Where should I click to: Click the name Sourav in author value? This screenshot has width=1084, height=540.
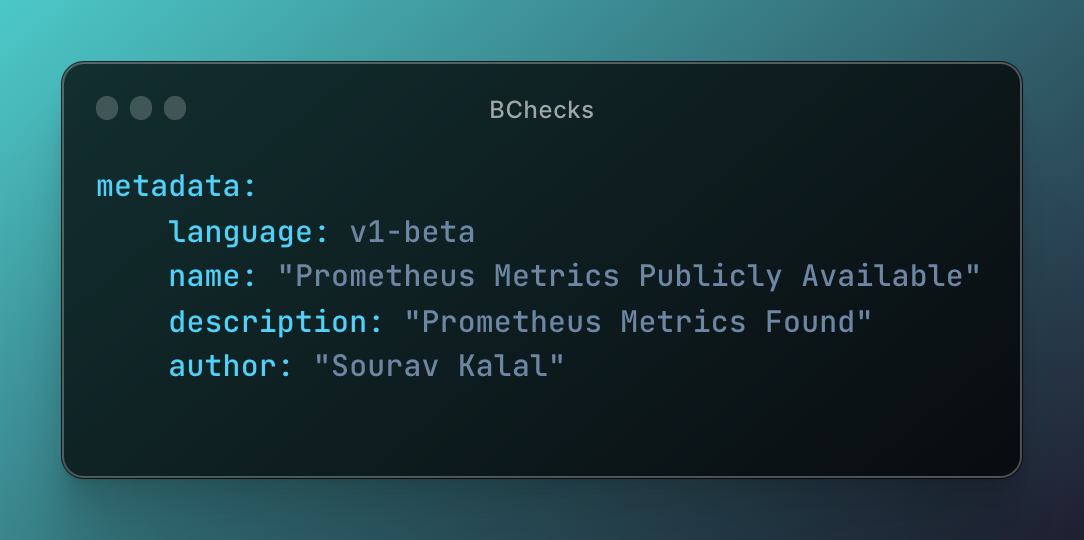pyautogui.click(x=384, y=366)
